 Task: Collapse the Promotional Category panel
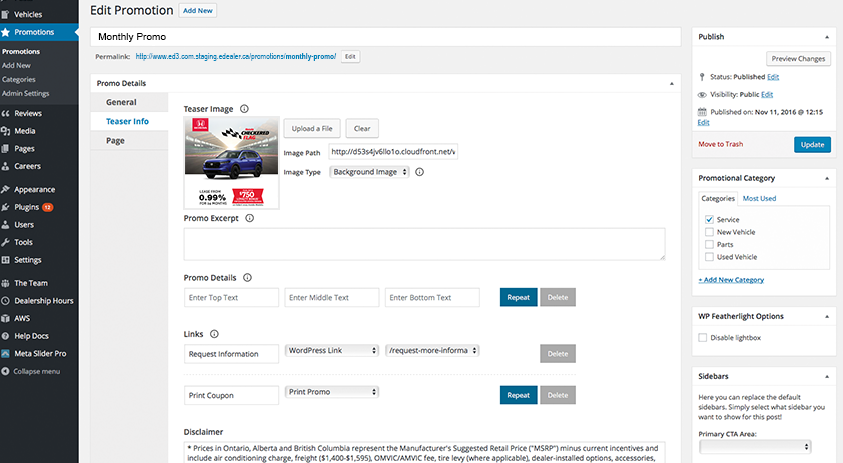click(827, 179)
